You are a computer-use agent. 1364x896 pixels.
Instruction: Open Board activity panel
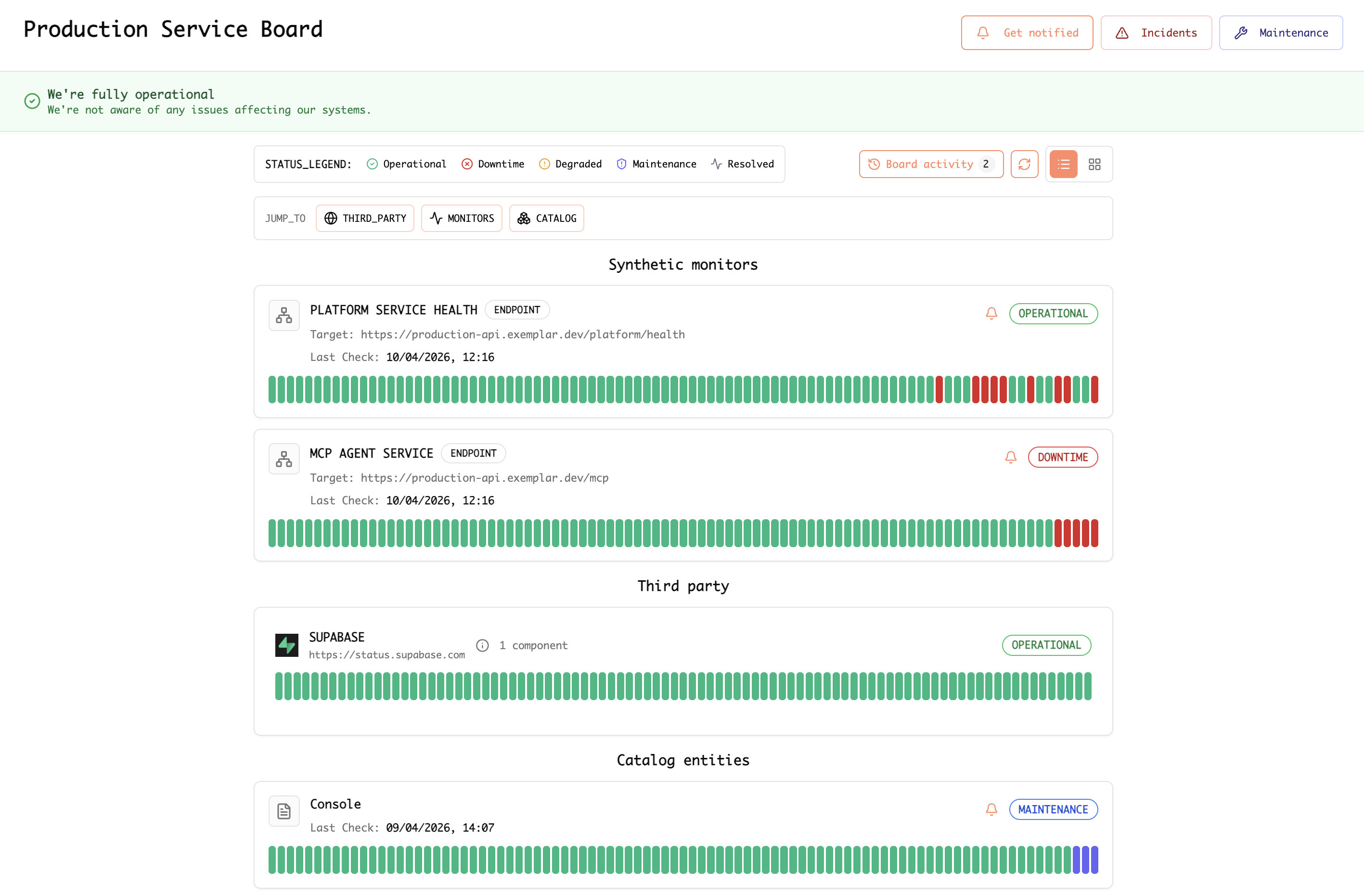click(930, 165)
